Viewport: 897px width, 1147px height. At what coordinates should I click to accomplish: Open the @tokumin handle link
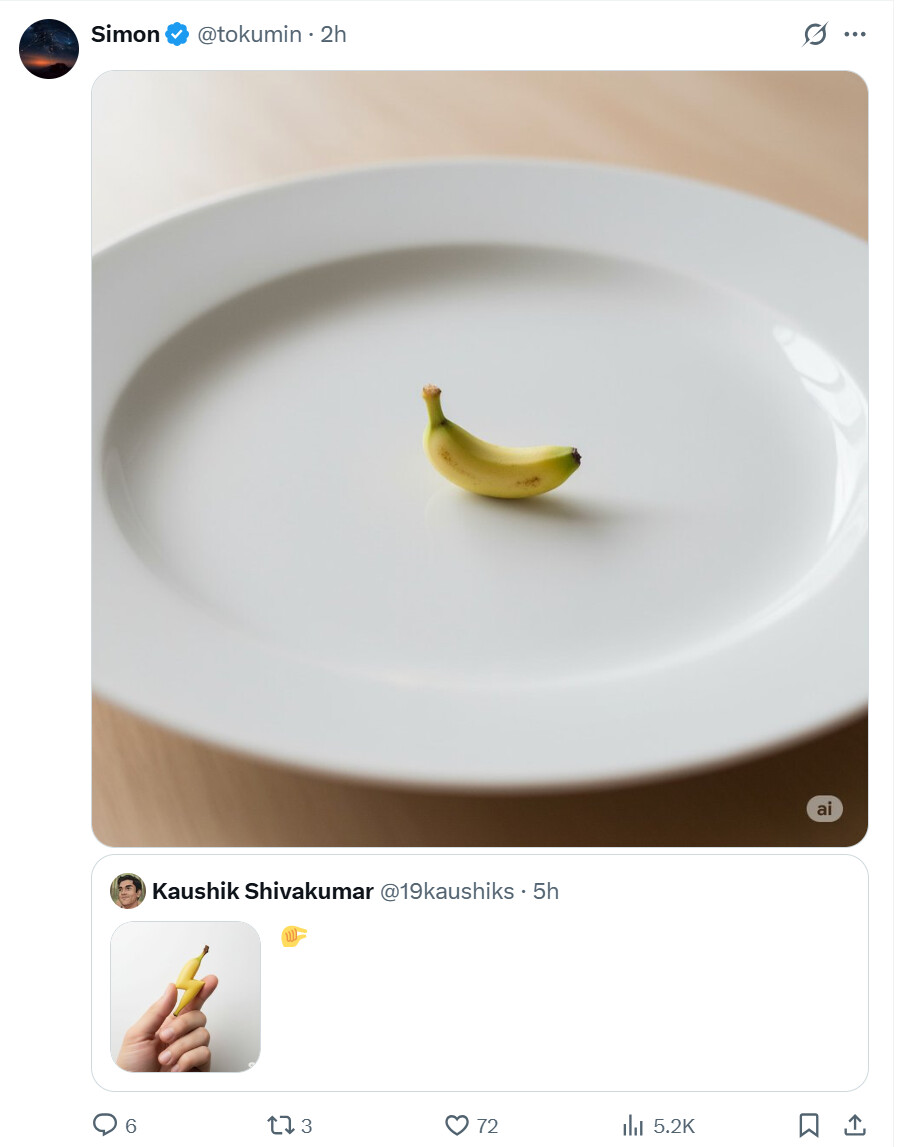(249, 34)
